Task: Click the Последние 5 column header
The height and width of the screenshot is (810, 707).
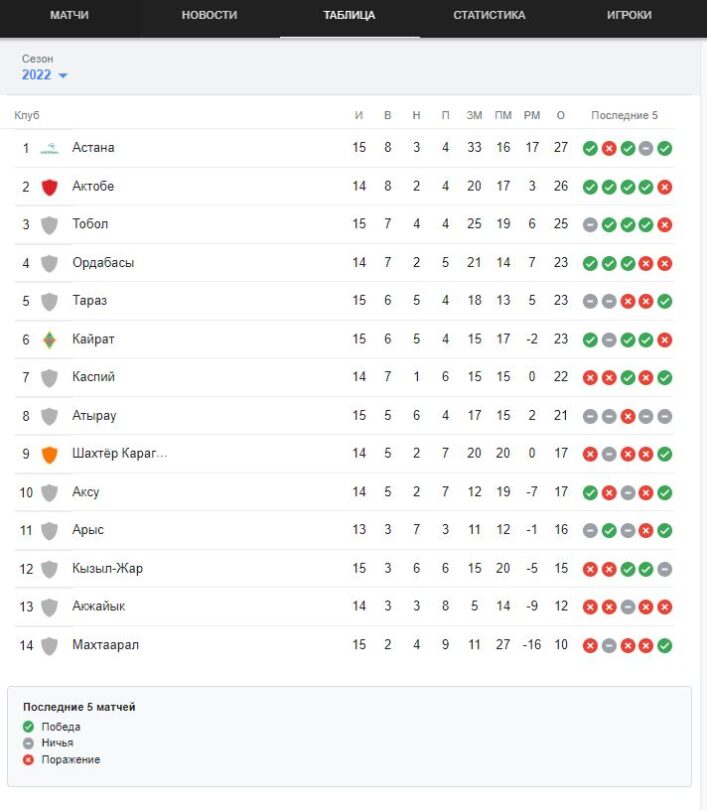Action: pyautogui.click(x=624, y=115)
